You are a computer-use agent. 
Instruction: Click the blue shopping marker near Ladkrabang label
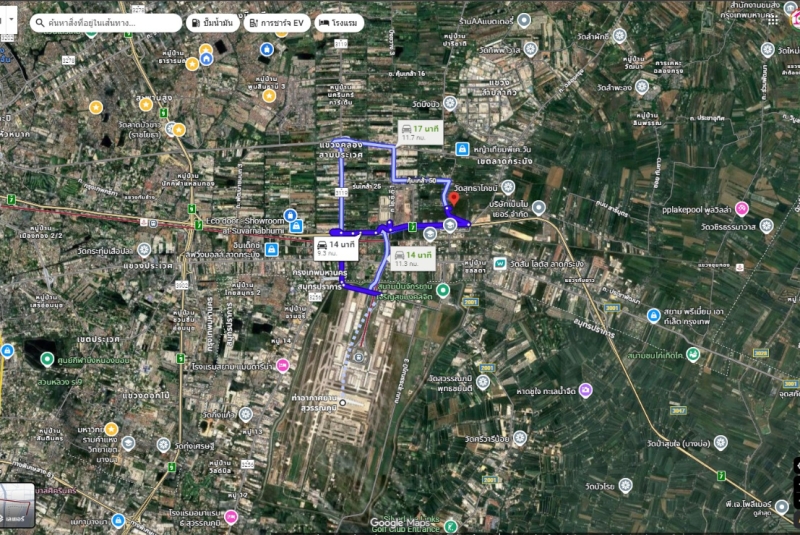(462, 149)
